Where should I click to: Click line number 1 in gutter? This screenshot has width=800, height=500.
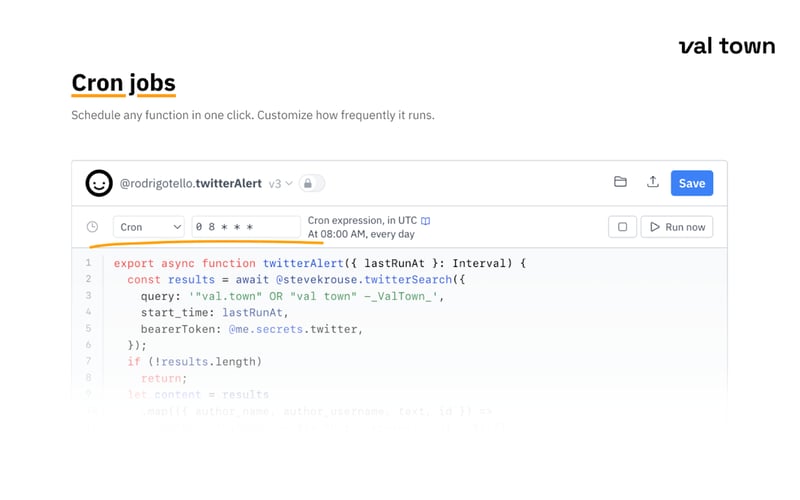pos(88,263)
